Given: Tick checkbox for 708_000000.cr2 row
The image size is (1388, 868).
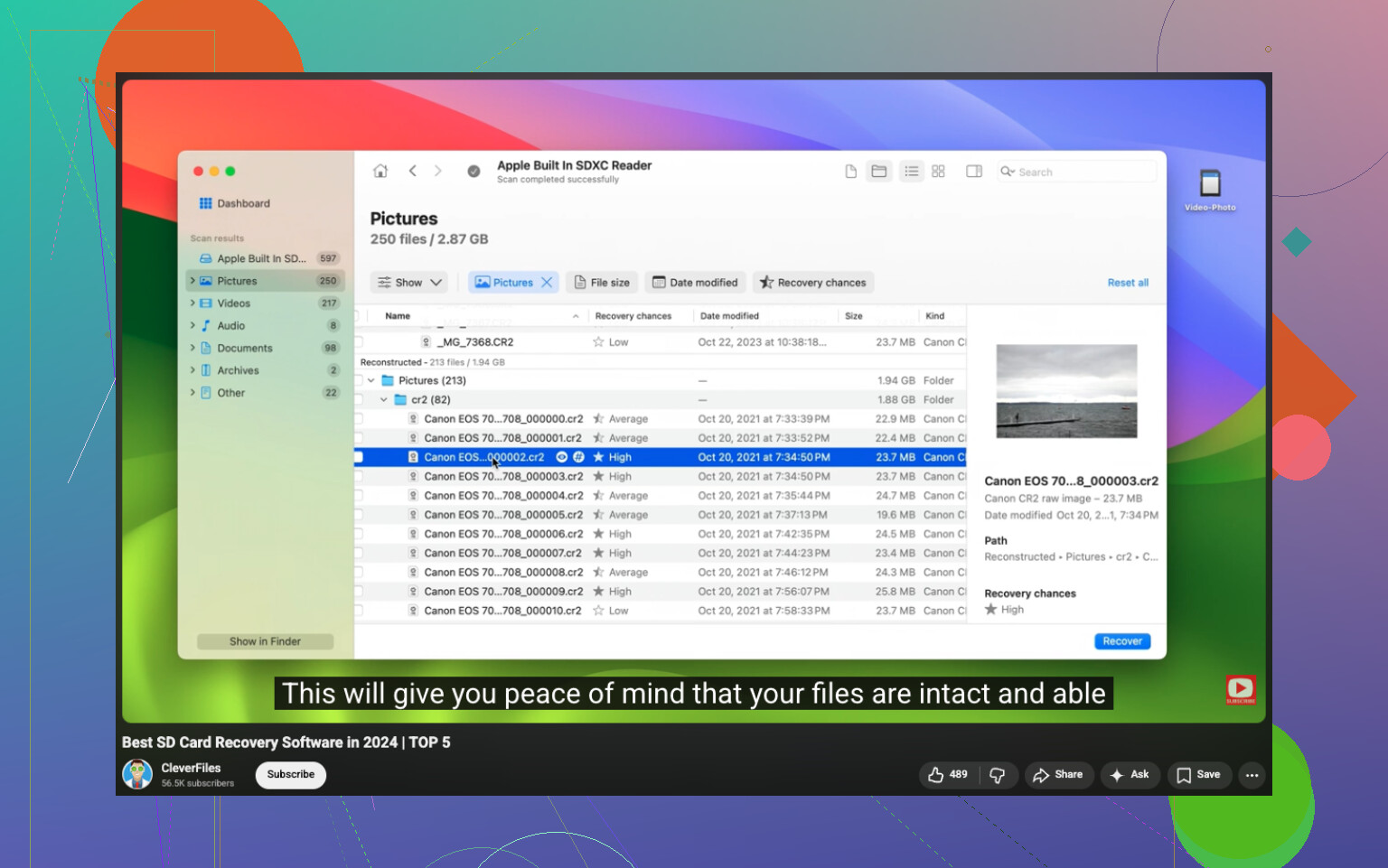Looking at the screenshot, I should 359,419.
